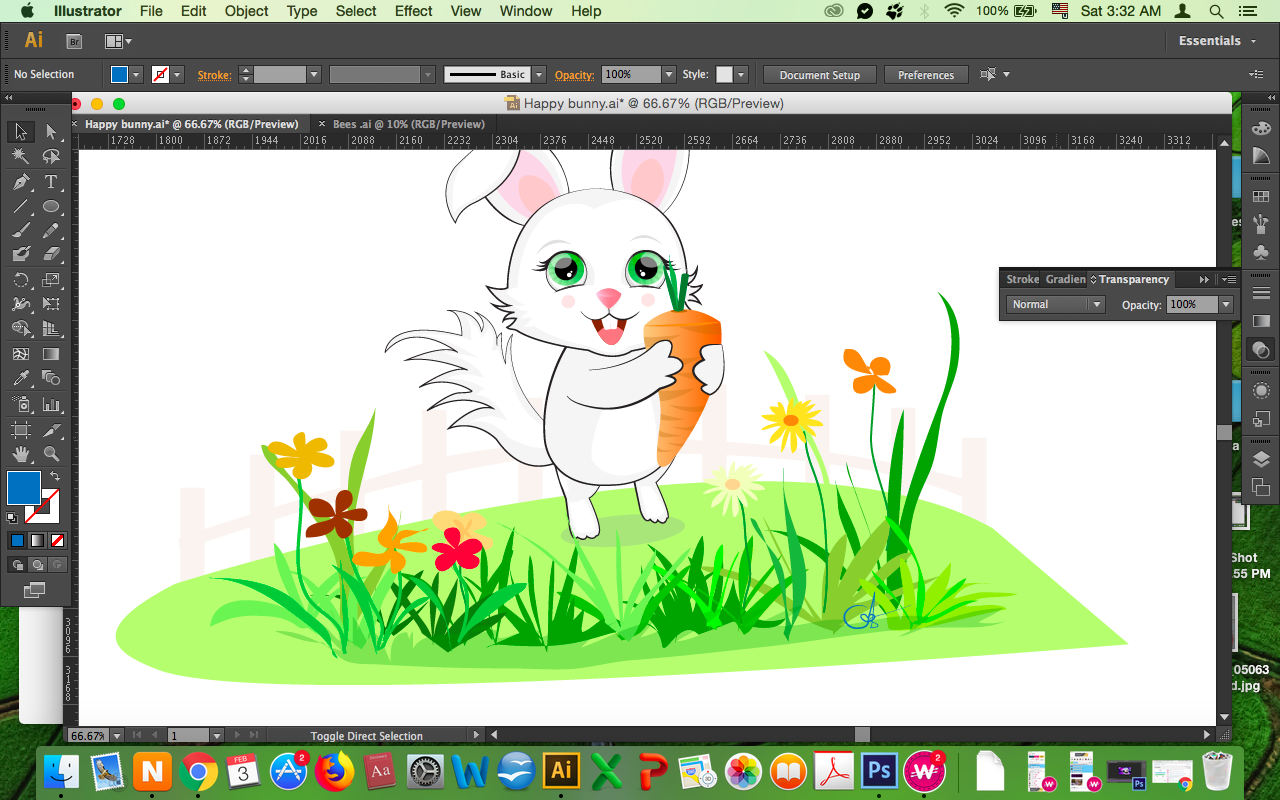Click the Preferences button
The image size is (1280, 800).
point(926,75)
